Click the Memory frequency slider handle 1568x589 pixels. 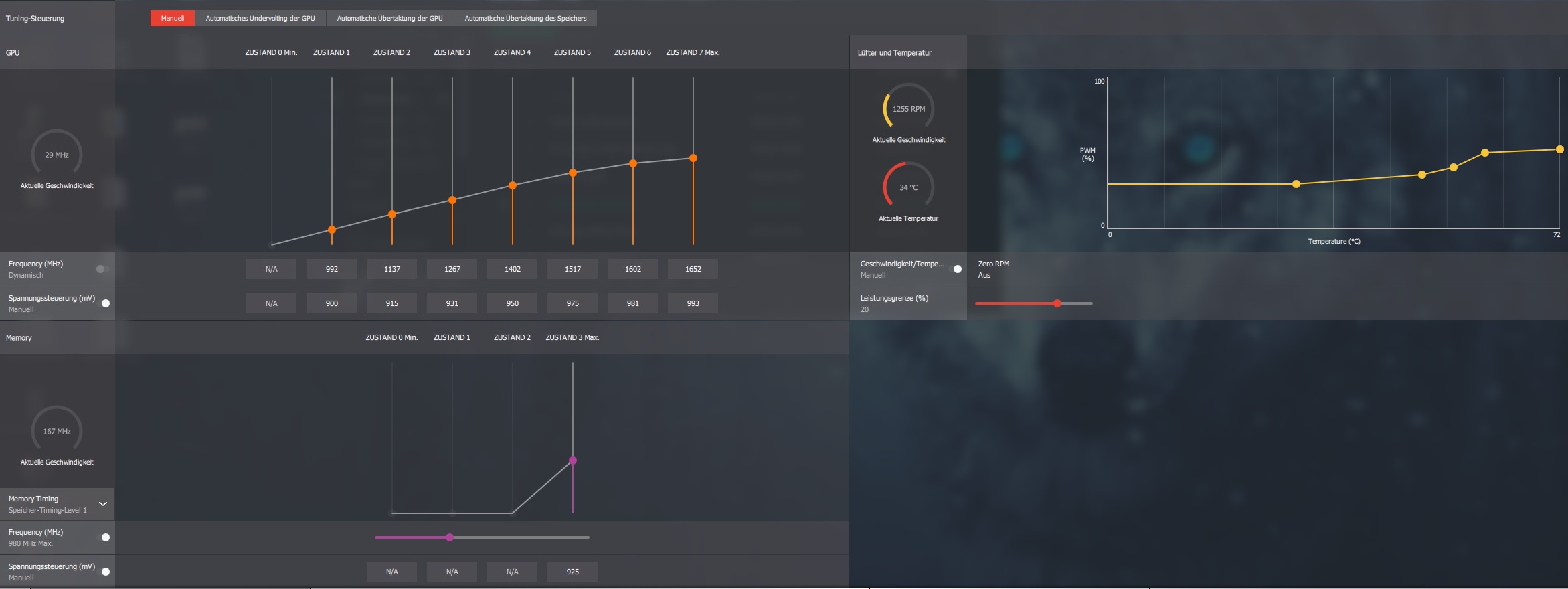450,537
